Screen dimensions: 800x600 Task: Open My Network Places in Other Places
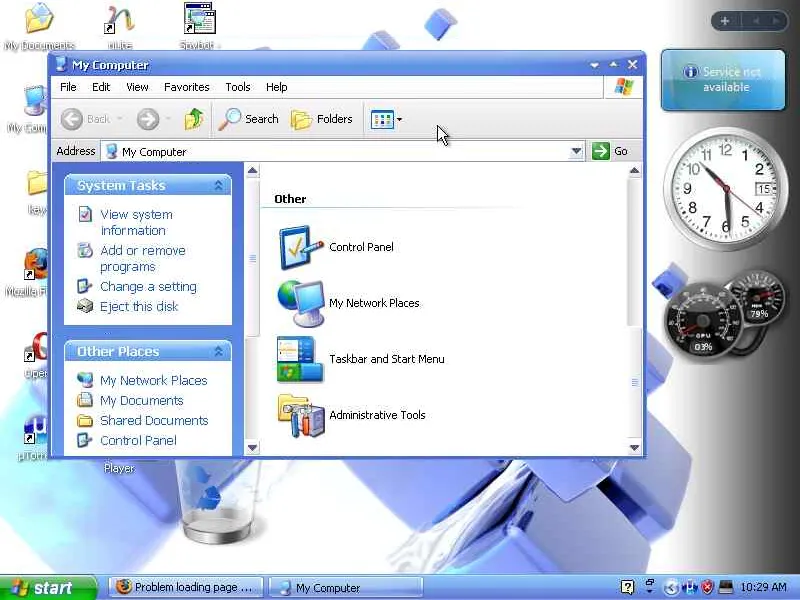tap(154, 381)
